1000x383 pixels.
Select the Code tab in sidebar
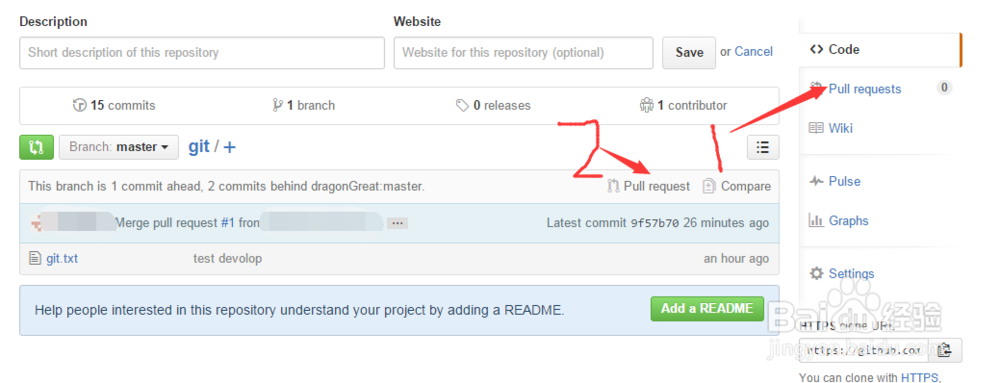879,50
